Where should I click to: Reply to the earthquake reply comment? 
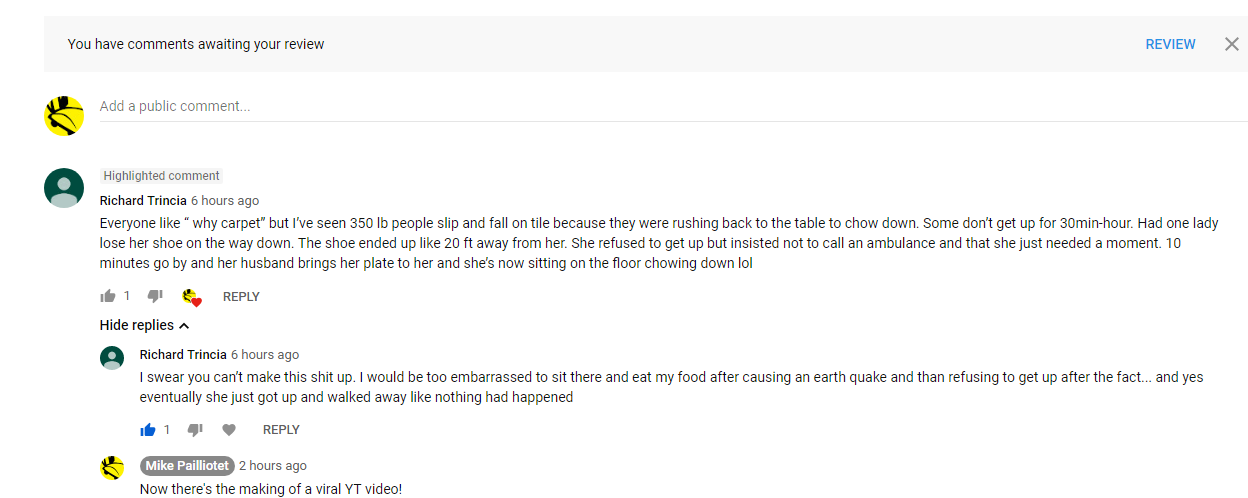[281, 430]
